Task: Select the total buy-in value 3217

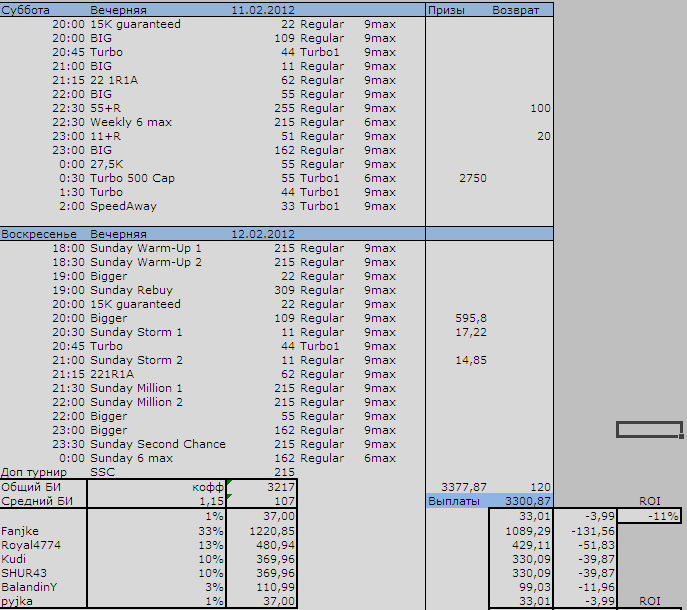Action: pyautogui.click(x=281, y=487)
